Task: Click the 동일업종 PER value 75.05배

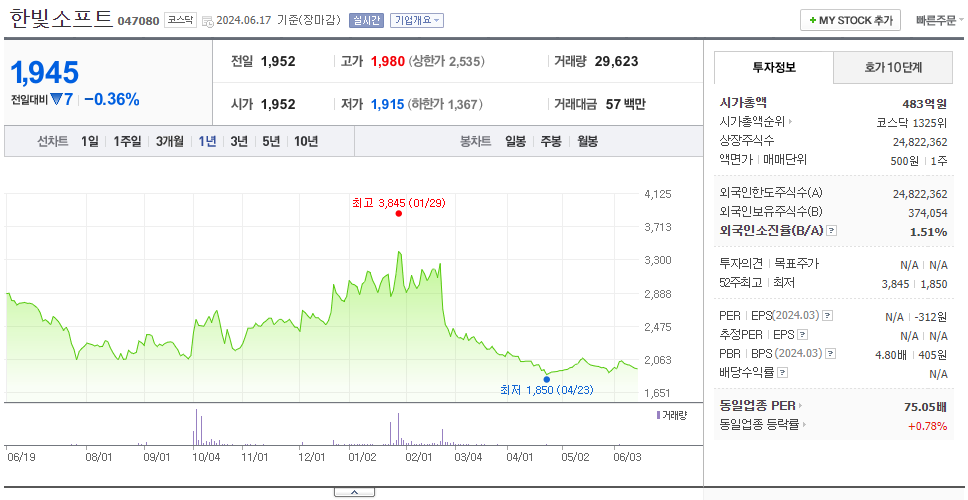Action: coord(925,407)
